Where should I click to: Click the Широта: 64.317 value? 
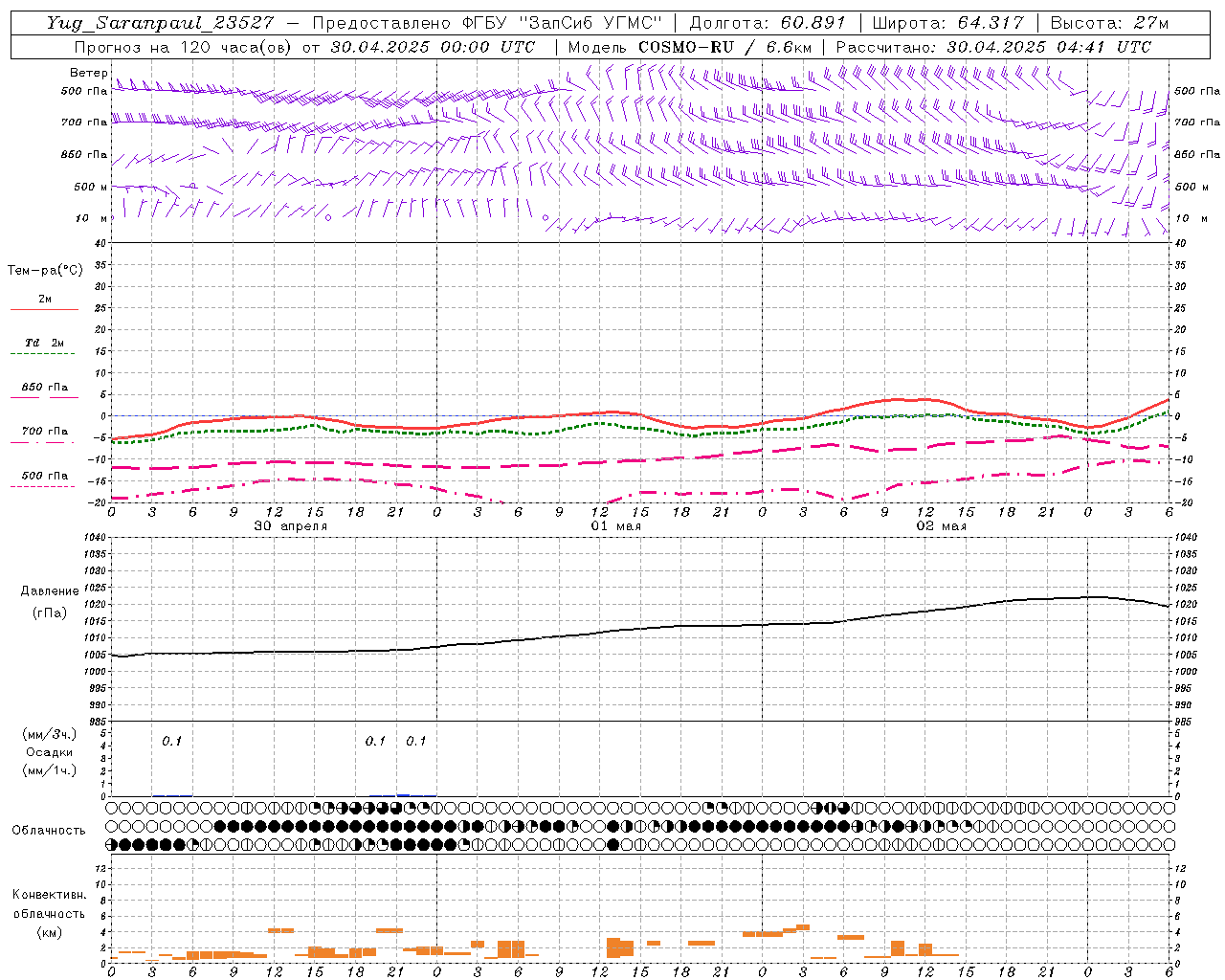tap(948, 23)
